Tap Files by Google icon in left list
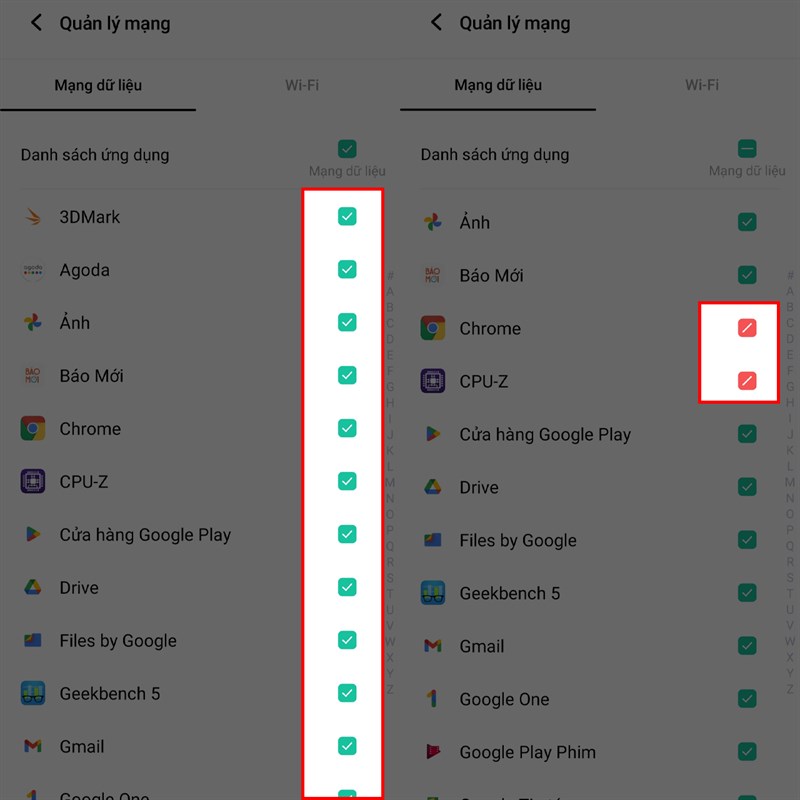This screenshot has height=800, width=800. click(x=33, y=640)
